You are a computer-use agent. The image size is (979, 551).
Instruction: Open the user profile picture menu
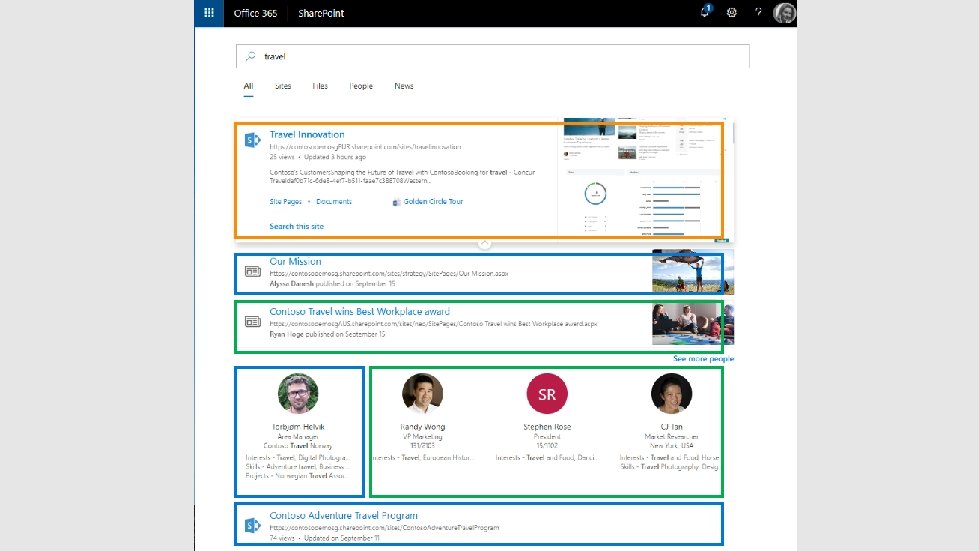pyautogui.click(x=784, y=12)
